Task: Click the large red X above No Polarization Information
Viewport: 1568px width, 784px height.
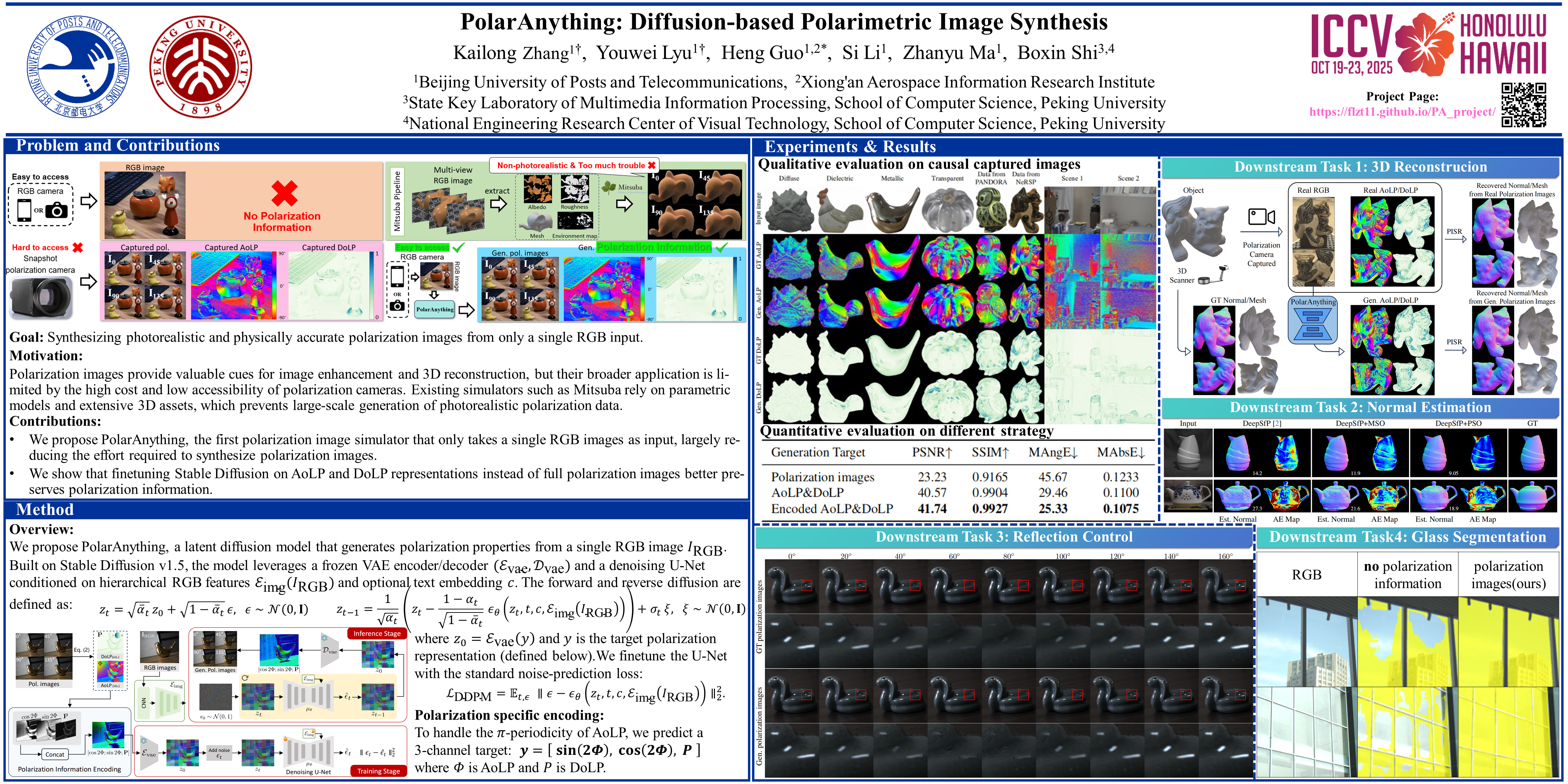Action: pos(284,194)
